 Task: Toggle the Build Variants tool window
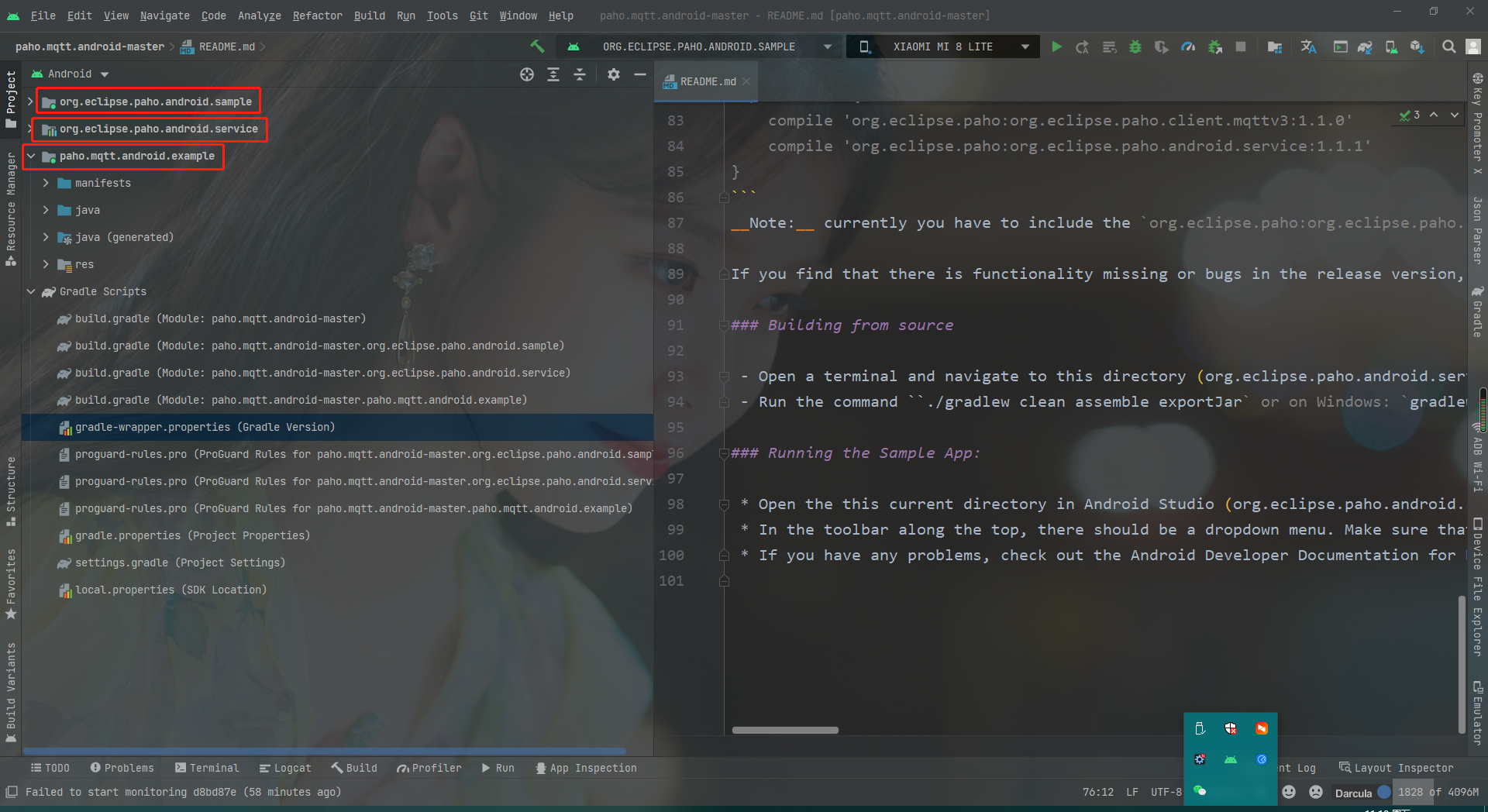coord(11,692)
